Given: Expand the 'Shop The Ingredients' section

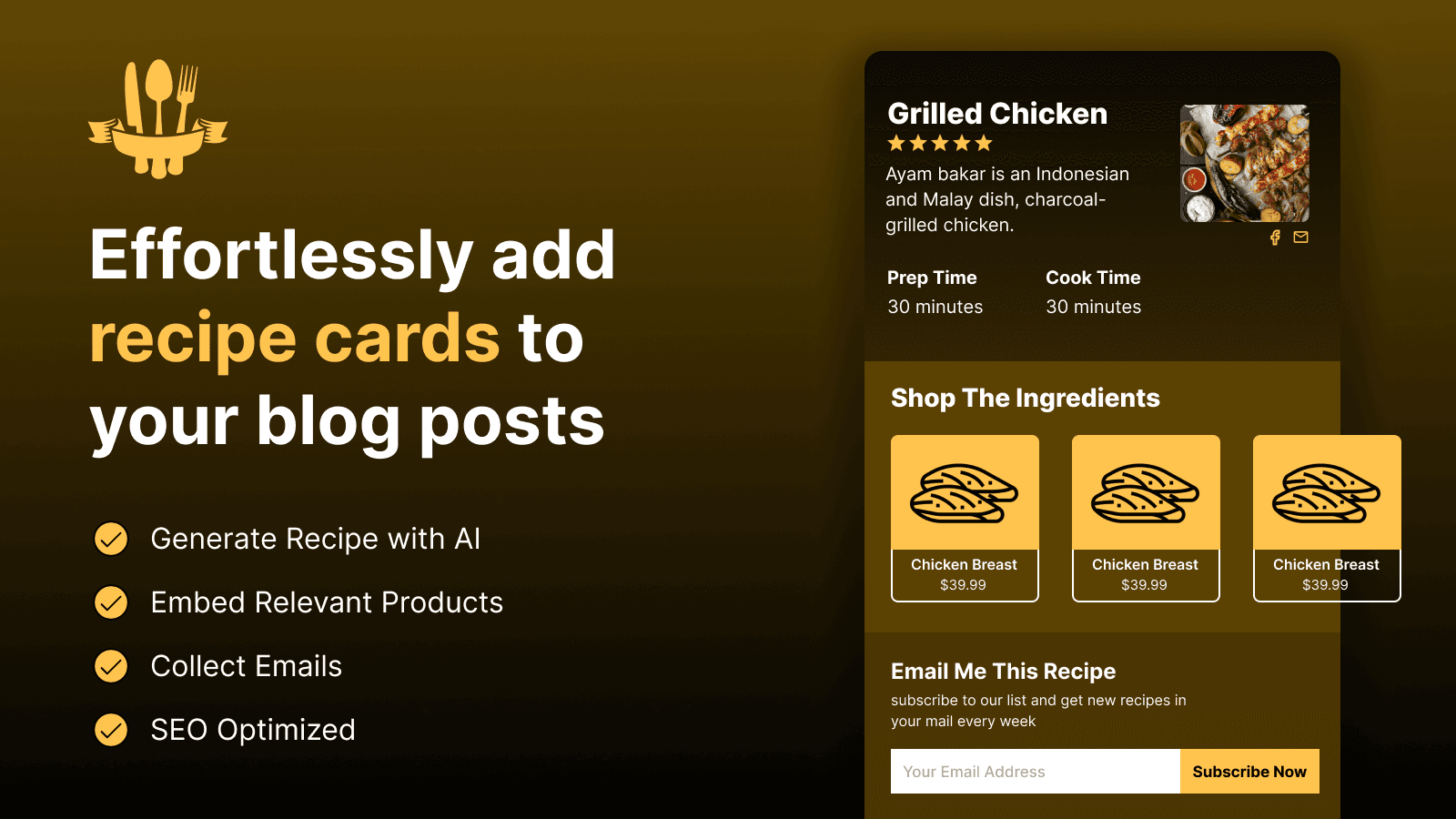Looking at the screenshot, I should coord(1025,399).
